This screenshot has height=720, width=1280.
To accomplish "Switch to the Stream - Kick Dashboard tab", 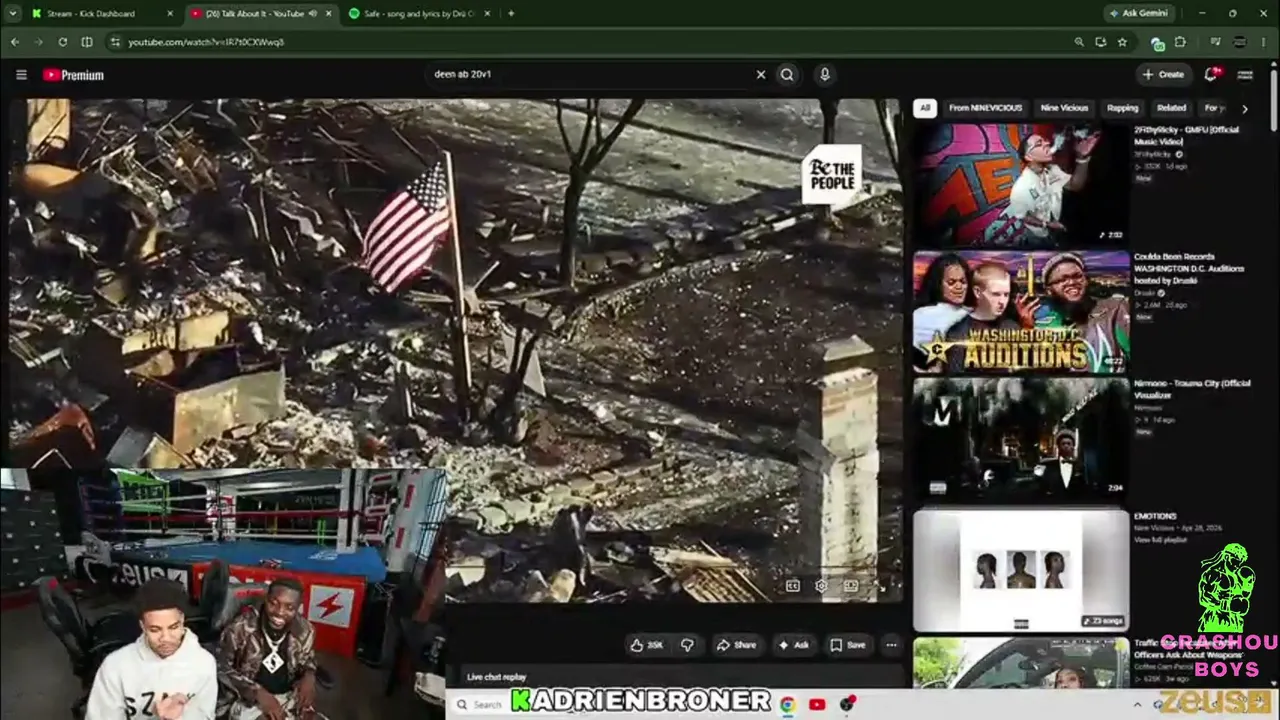I will tap(101, 14).
